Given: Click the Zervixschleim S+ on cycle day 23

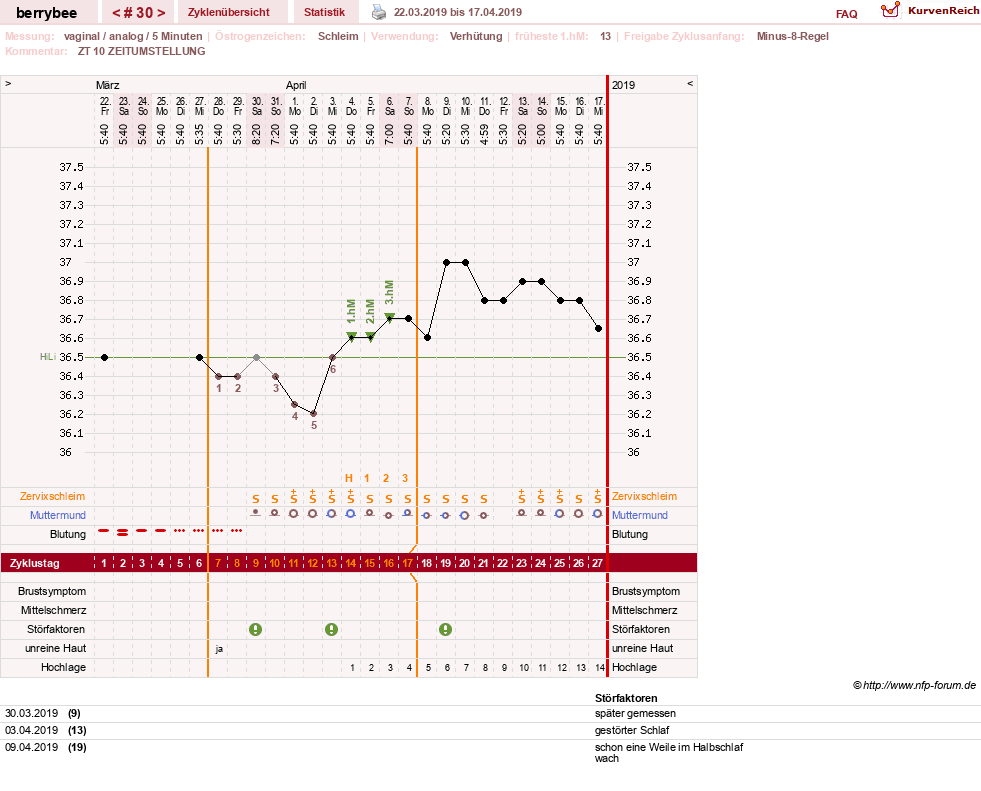Looking at the screenshot, I should click(522, 497).
